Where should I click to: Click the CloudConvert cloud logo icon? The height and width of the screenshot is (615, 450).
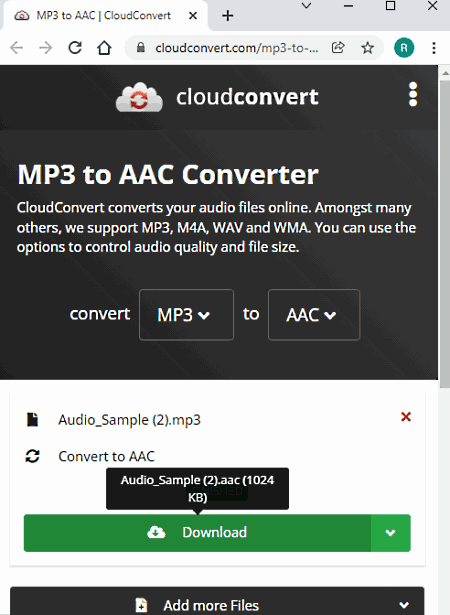[139, 97]
